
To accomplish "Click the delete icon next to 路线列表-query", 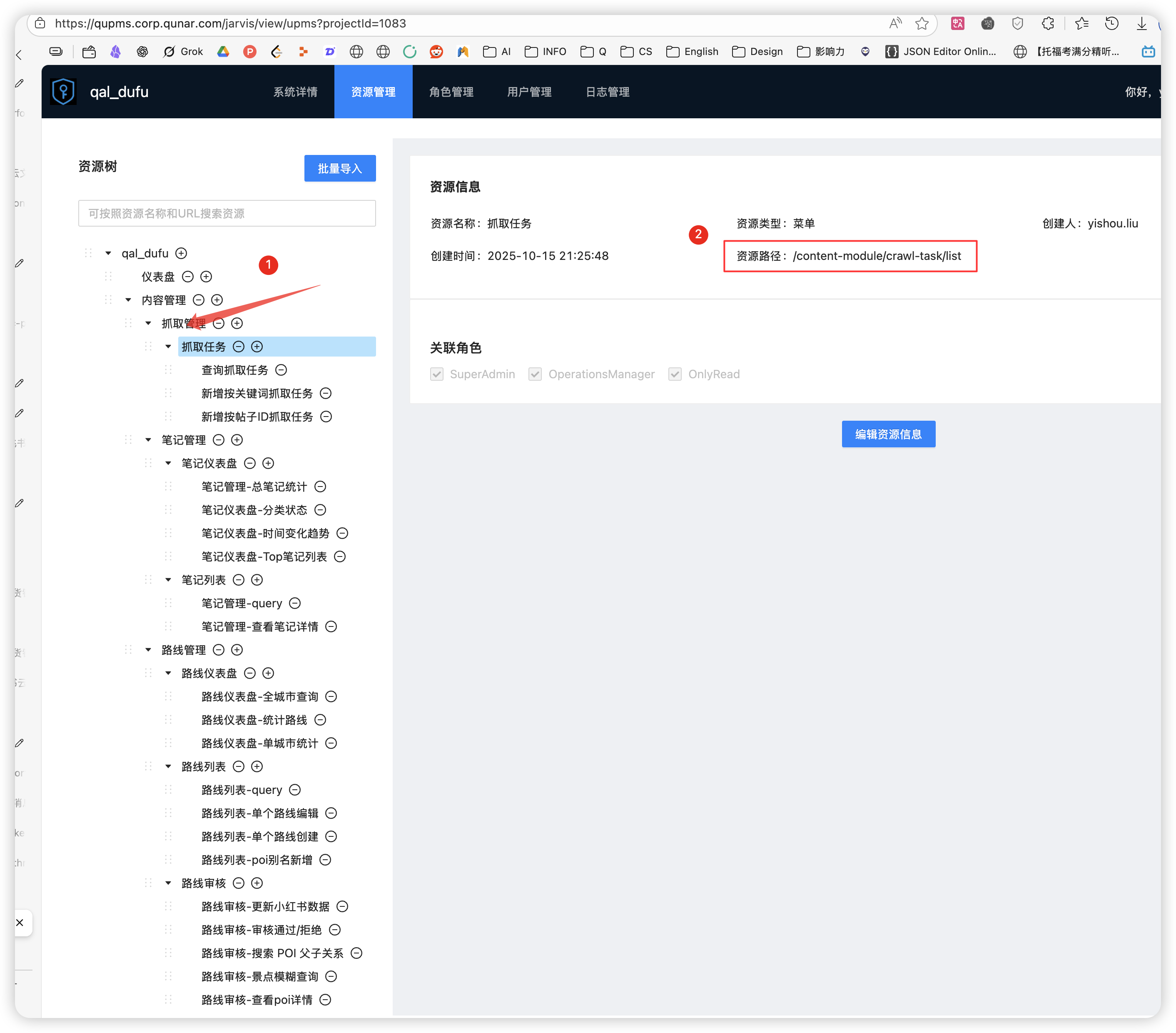I will pos(294,790).
